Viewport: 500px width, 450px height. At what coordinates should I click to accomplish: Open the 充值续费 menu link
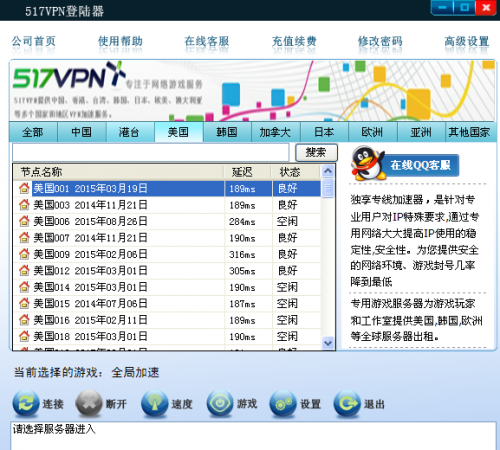(294, 41)
